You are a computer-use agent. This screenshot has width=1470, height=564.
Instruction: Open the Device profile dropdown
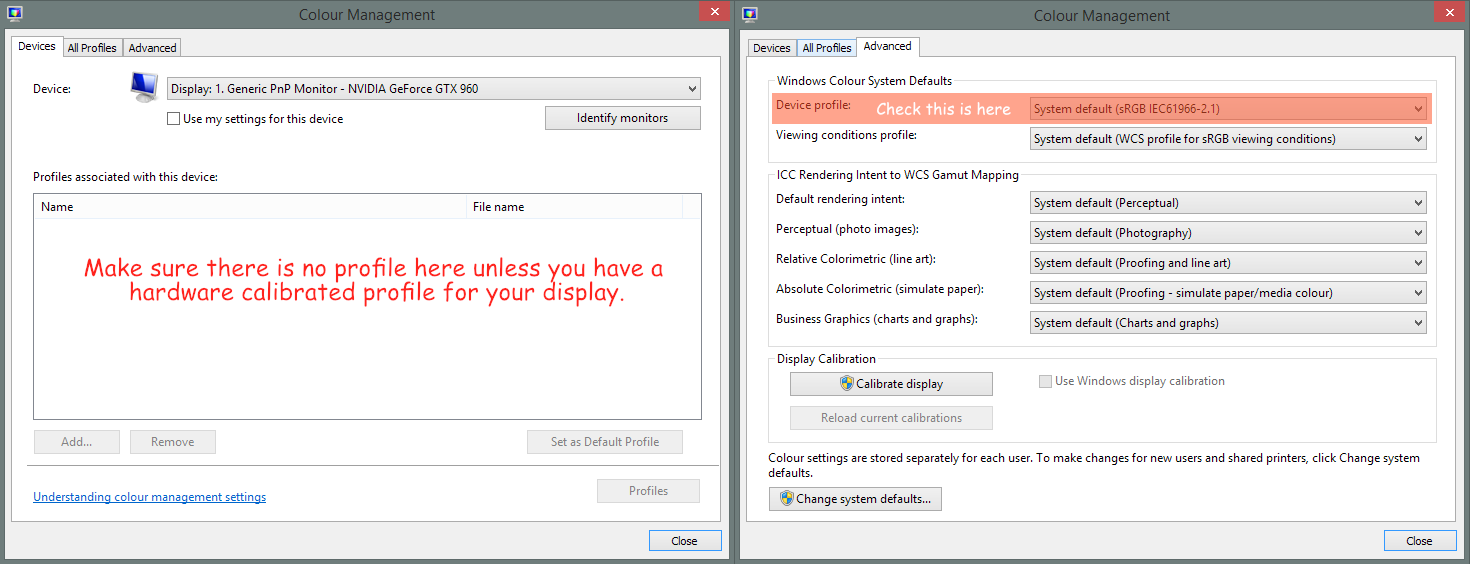[x=1228, y=109]
